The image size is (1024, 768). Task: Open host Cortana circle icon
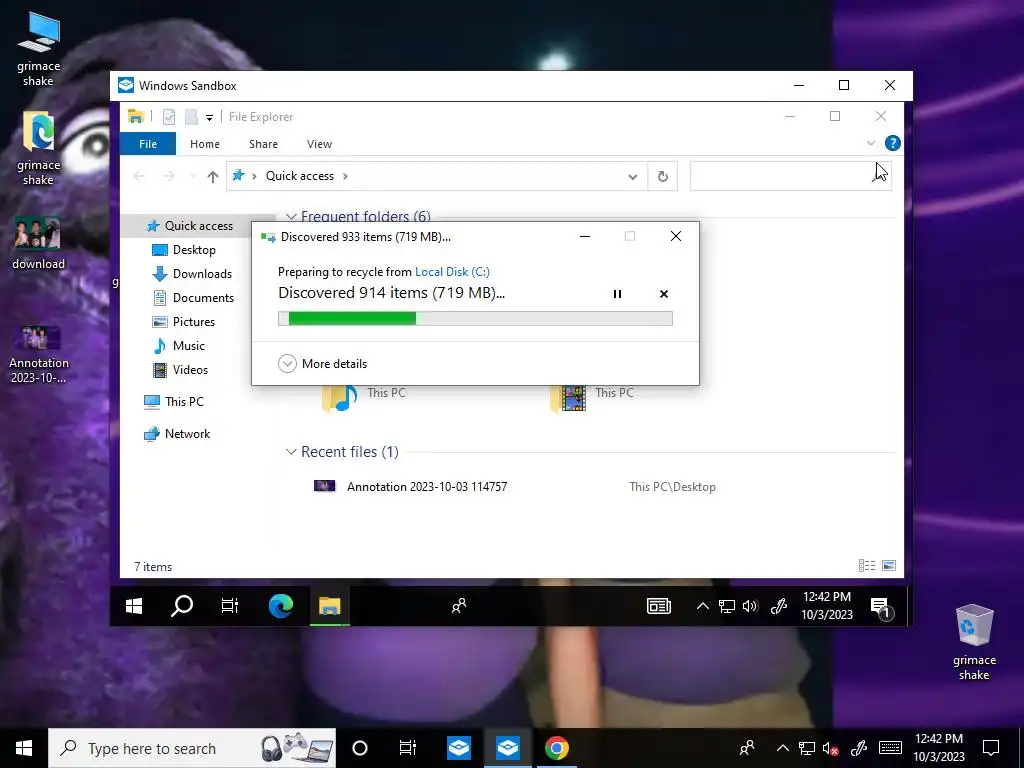pos(360,748)
